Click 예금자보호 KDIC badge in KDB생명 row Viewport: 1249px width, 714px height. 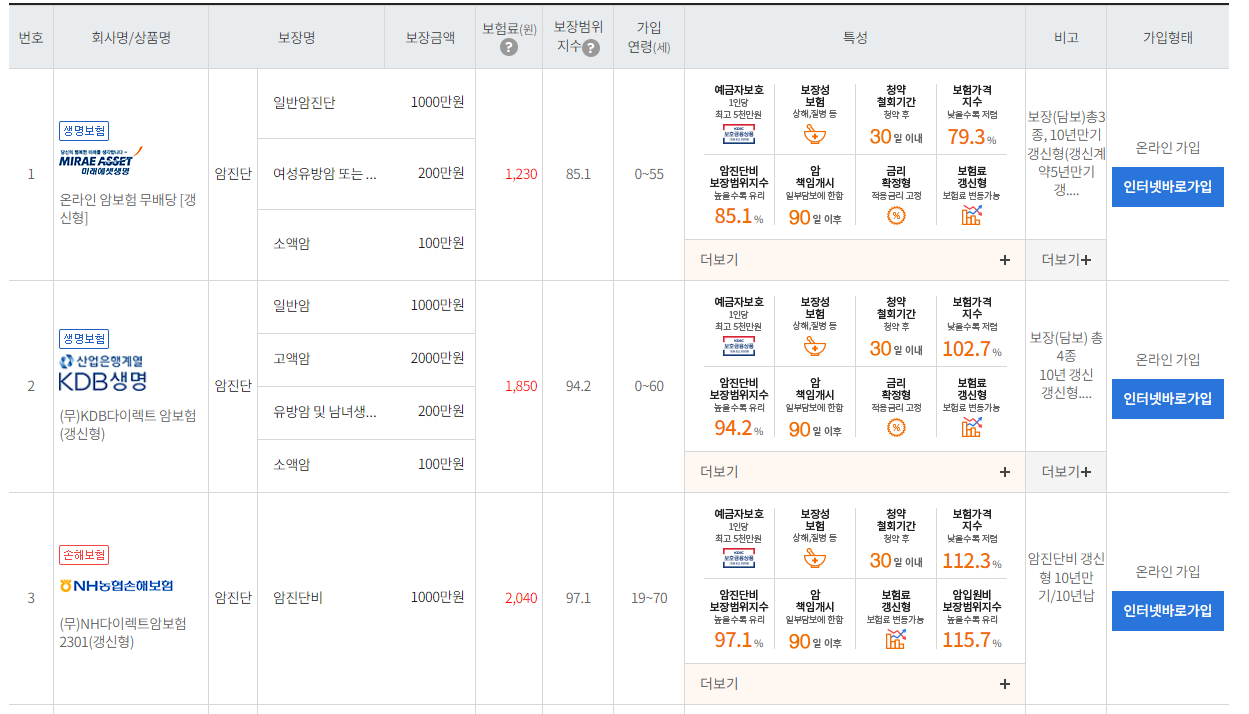point(738,346)
